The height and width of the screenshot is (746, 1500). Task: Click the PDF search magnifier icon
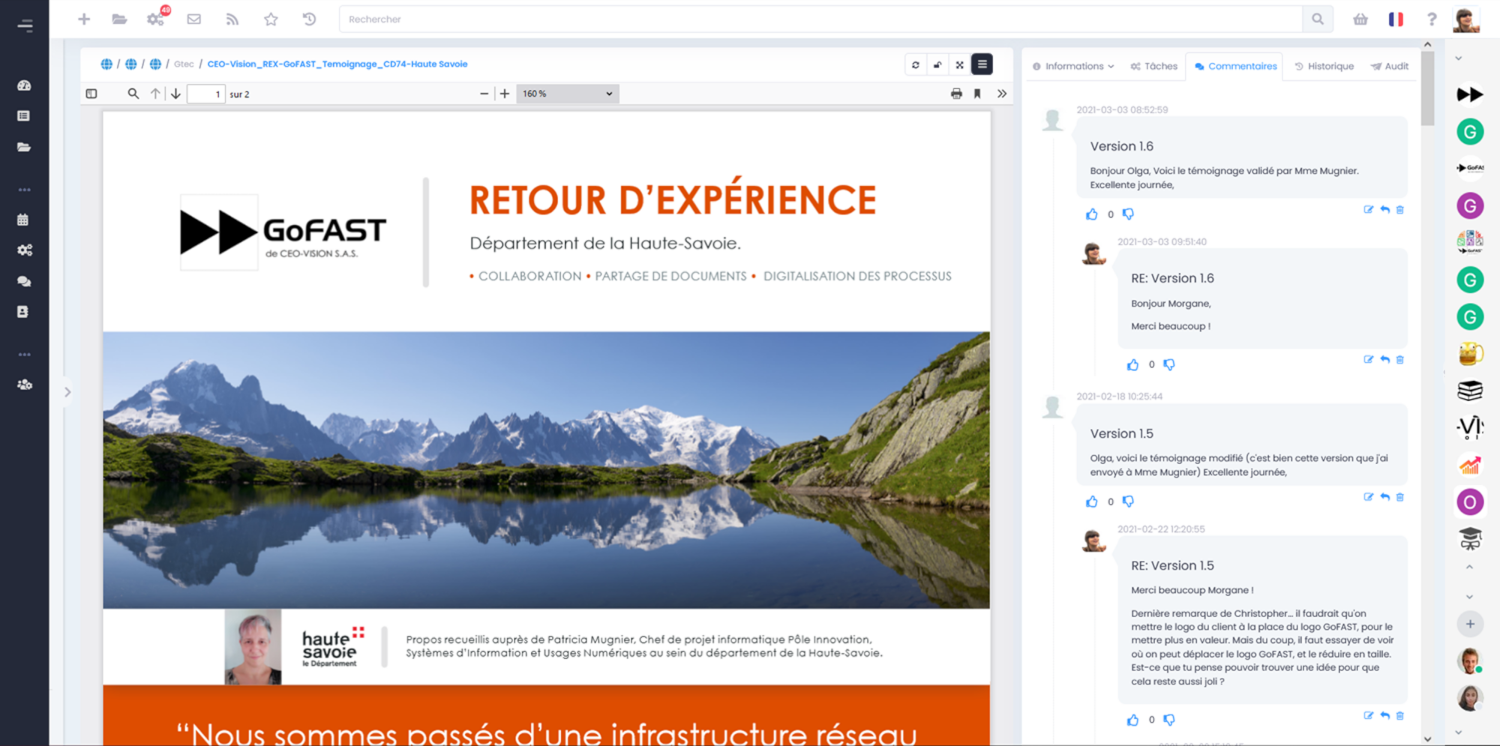tap(133, 94)
